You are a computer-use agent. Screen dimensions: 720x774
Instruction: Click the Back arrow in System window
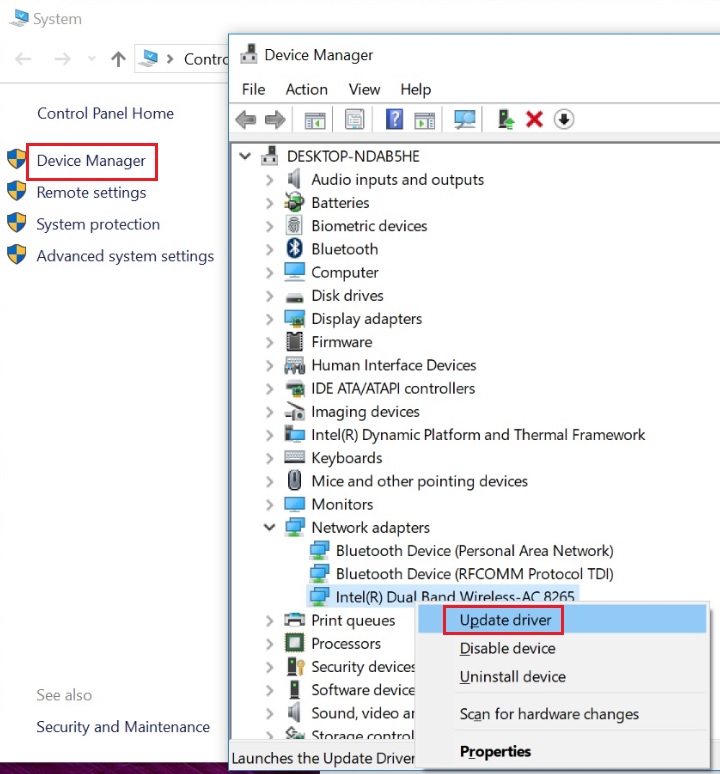pyautogui.click(x=23, y=59)
